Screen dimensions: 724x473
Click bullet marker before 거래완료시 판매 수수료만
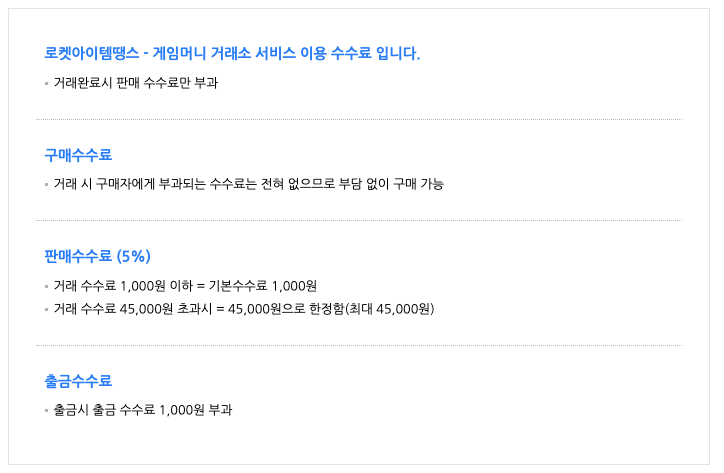click(47, 83)
